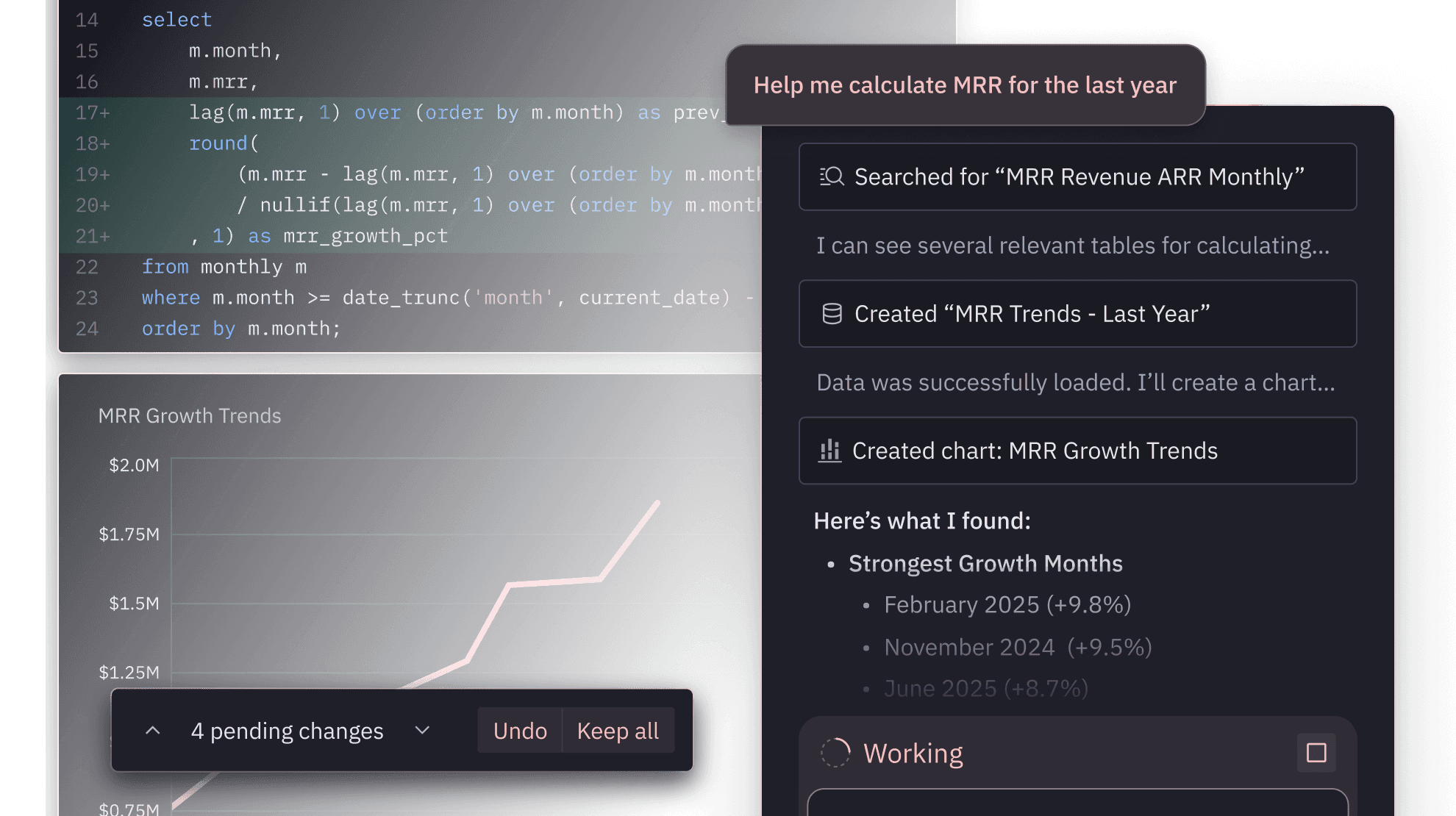Click the "February 2025 (+9.8%)" growth entry

[1007, 604]
